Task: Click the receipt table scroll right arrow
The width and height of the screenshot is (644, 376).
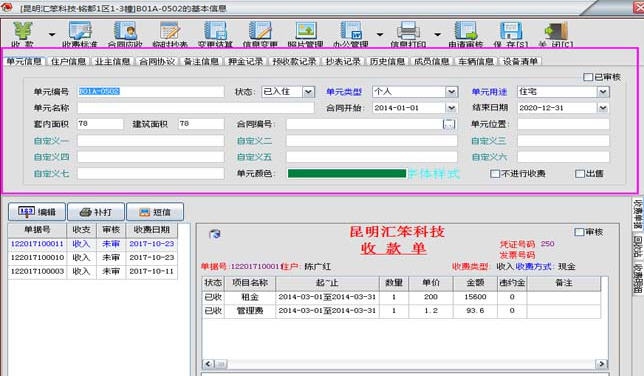Action: 601,364
